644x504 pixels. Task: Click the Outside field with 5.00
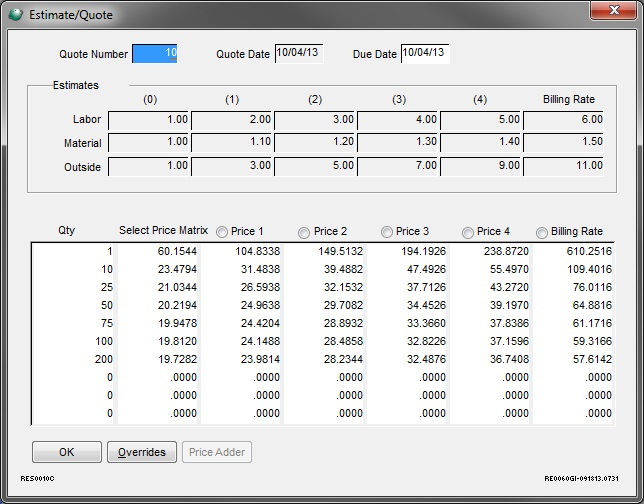pos(314,166)
